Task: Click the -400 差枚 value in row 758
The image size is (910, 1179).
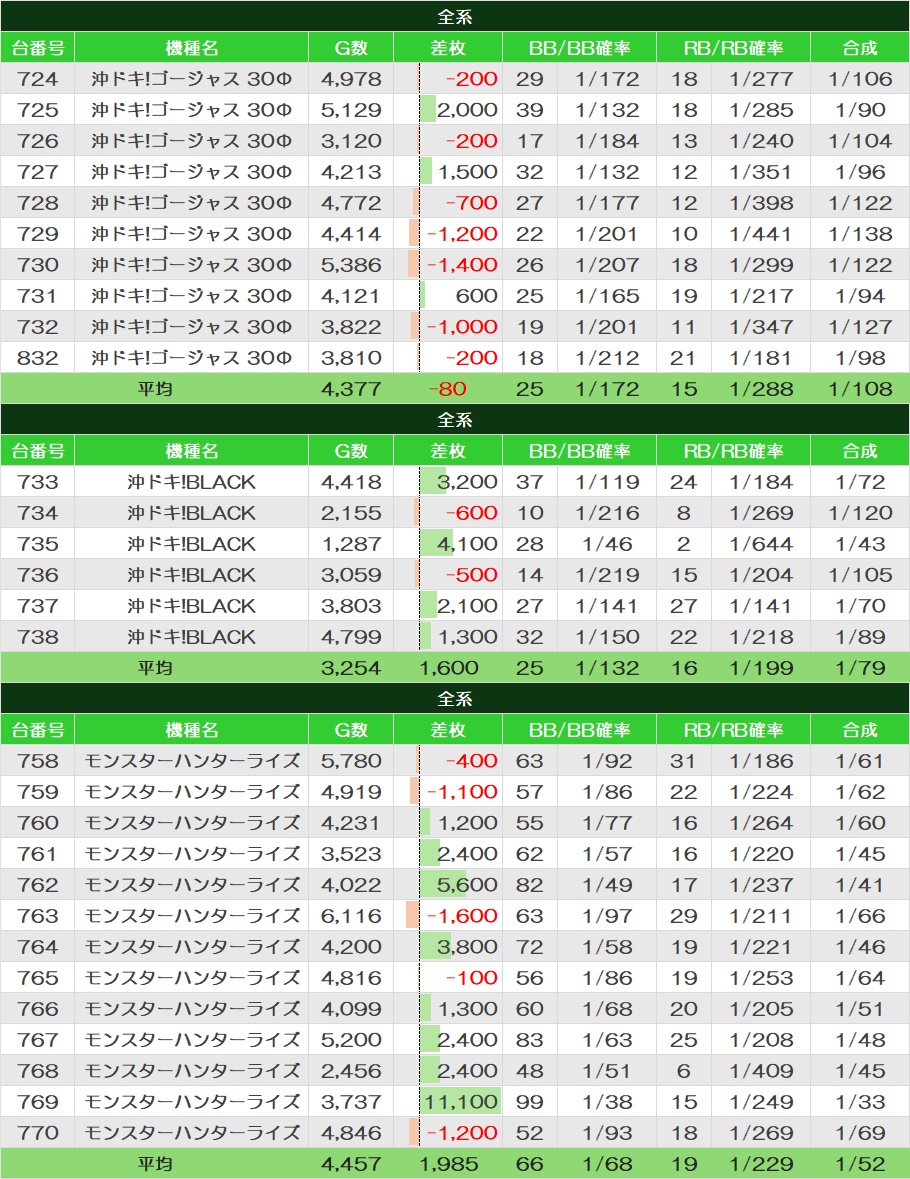Action: pos(472,761)
